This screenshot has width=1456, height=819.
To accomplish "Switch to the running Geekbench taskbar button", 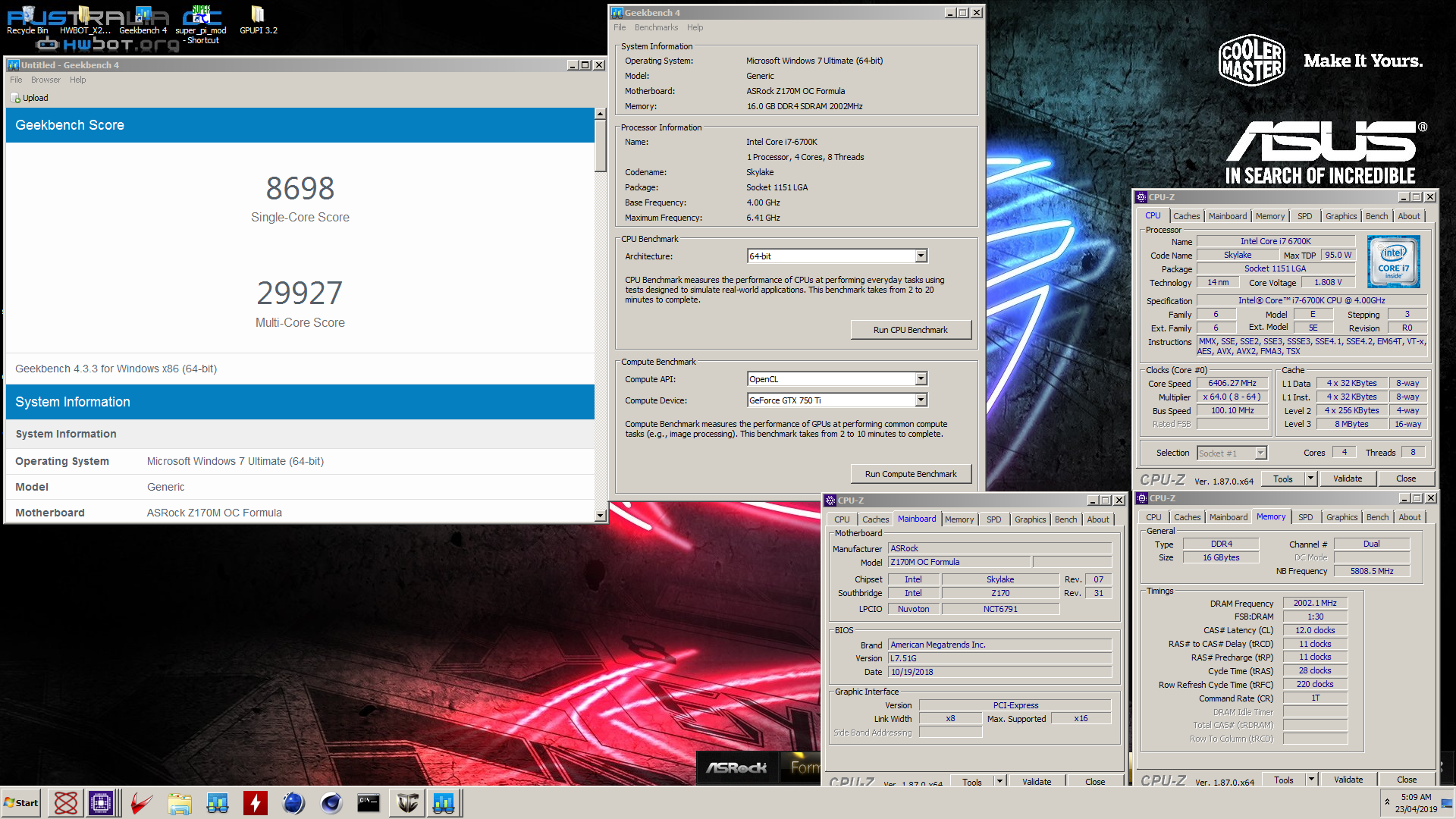I will pyautogui.click(x=444, y=803).
